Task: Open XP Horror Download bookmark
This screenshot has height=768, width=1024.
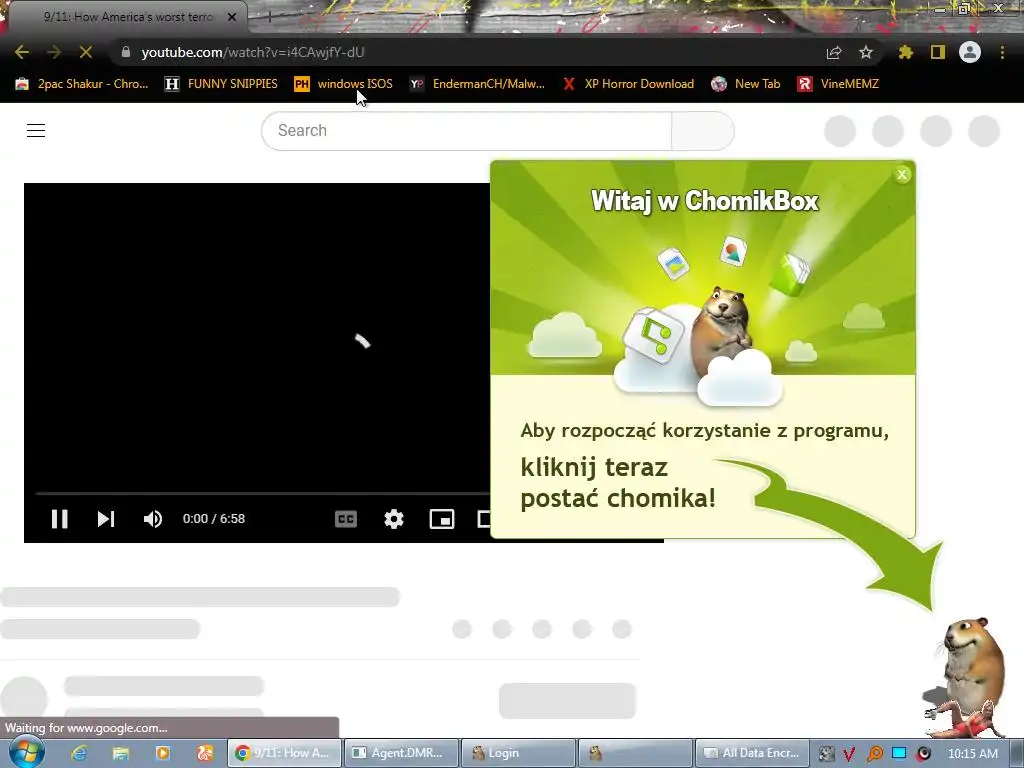Action: [x=628, y=84]
